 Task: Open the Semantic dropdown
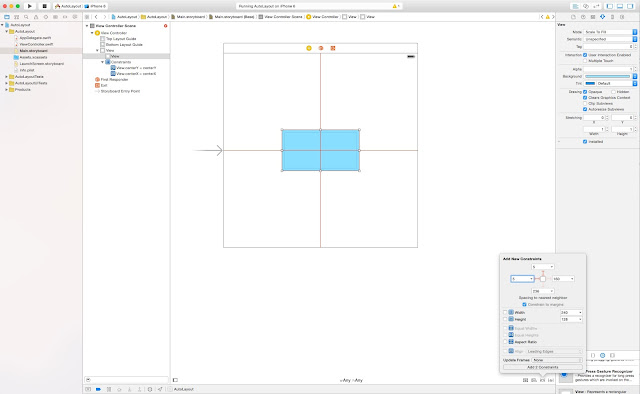tap(610, 39)
